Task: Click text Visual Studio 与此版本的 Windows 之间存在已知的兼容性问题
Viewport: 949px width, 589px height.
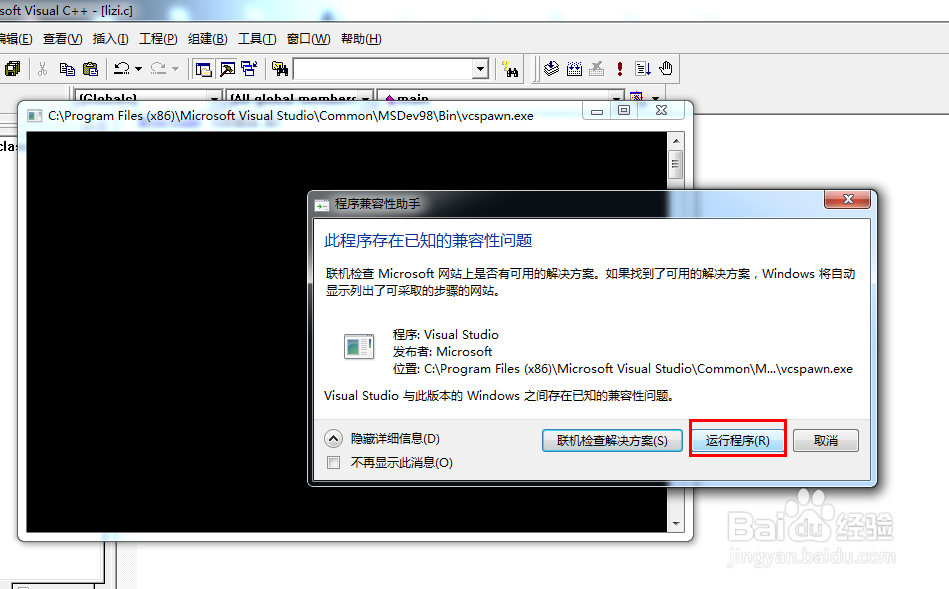Action: [x=499, y=396]
